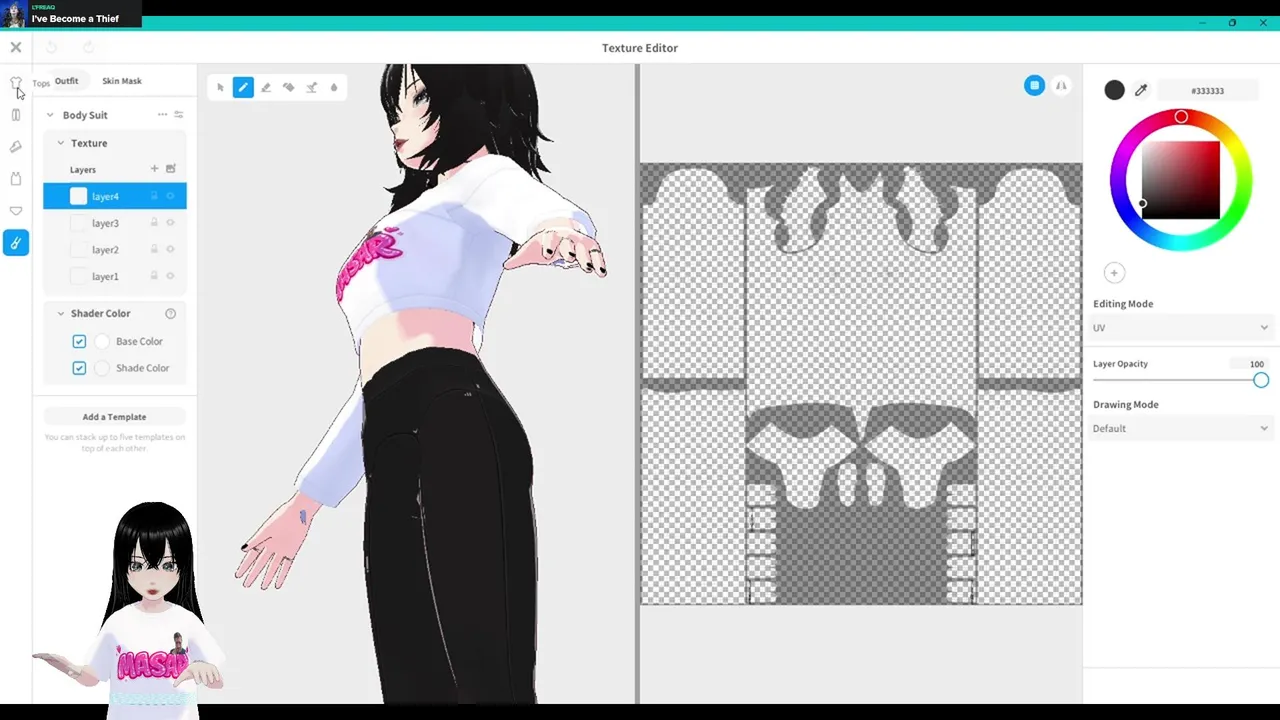Switch to the Outfit tab
Image resolution: width=1280 pixels, height=720 pixels.
click(x=66, y=81)
